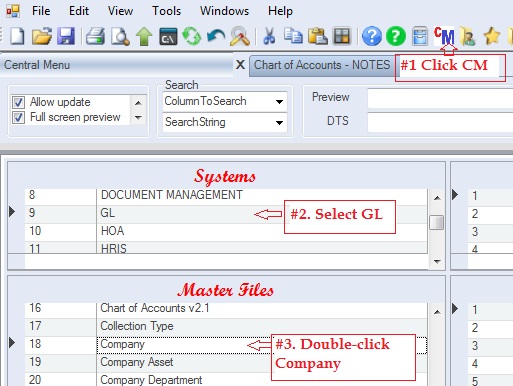
Task: Close the Central Menu tab with X
Action: click(240, 65)
